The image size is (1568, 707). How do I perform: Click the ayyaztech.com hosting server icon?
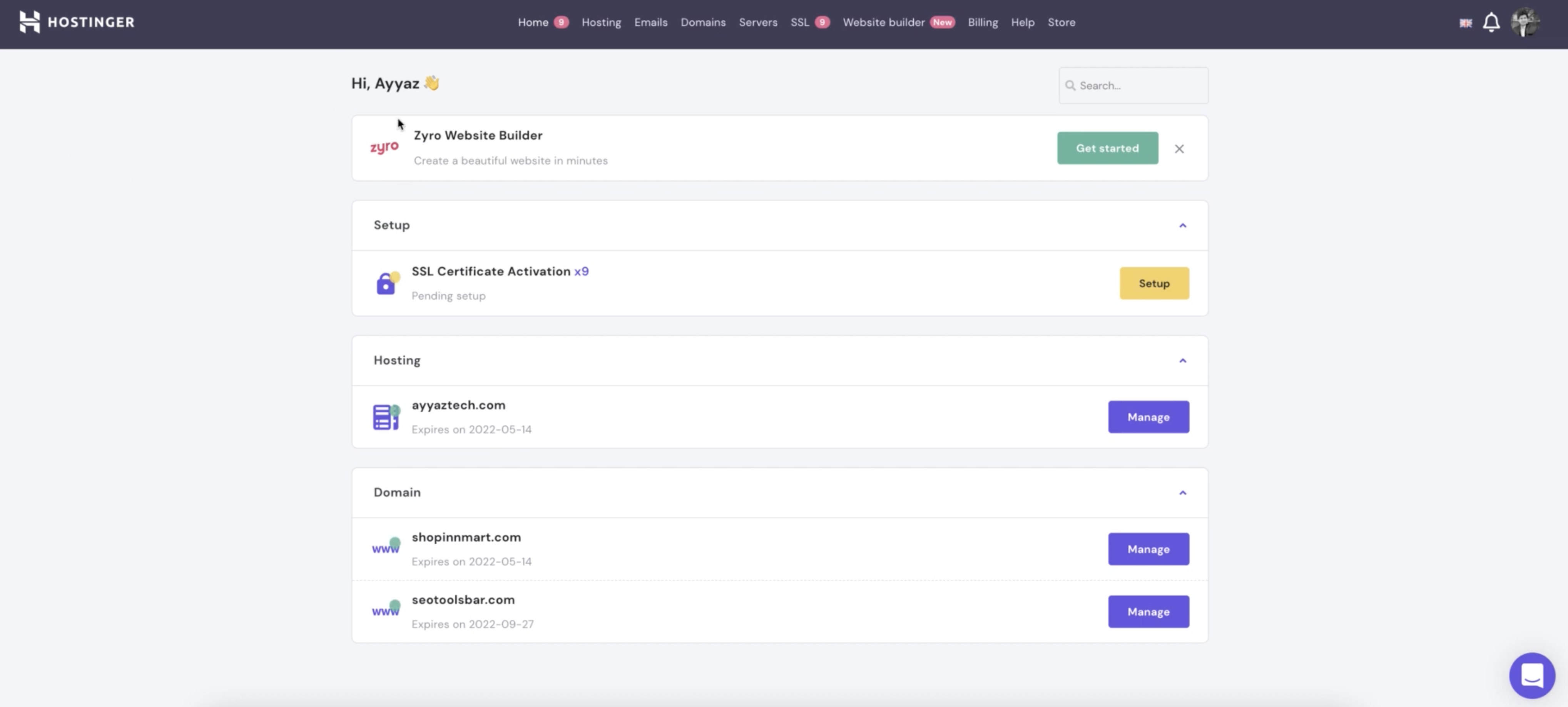tap(386, 417)
